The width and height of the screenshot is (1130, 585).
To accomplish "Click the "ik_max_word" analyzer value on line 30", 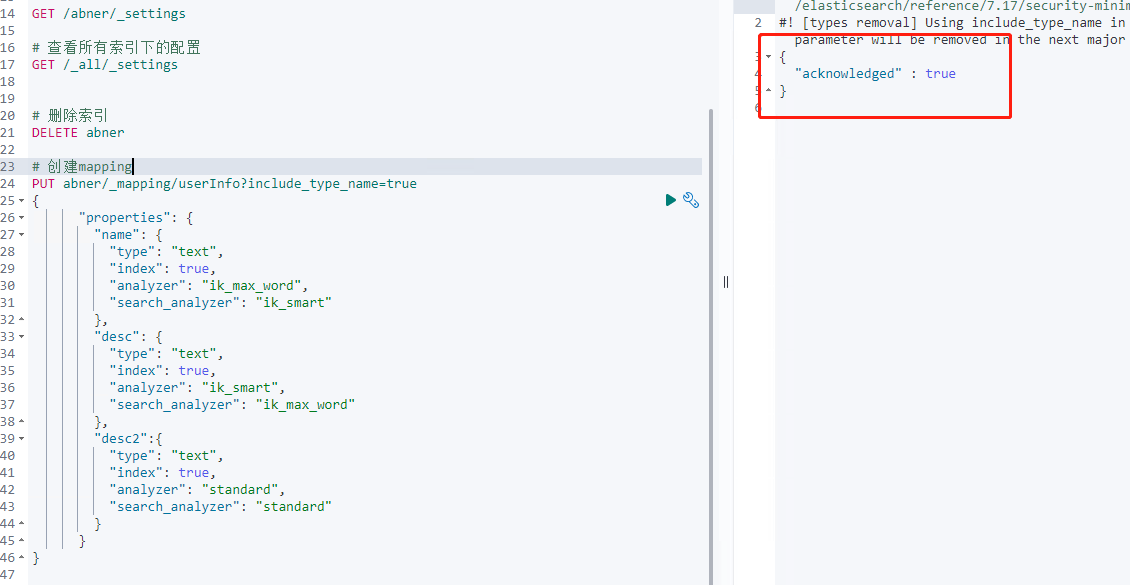I will point(254,285).
